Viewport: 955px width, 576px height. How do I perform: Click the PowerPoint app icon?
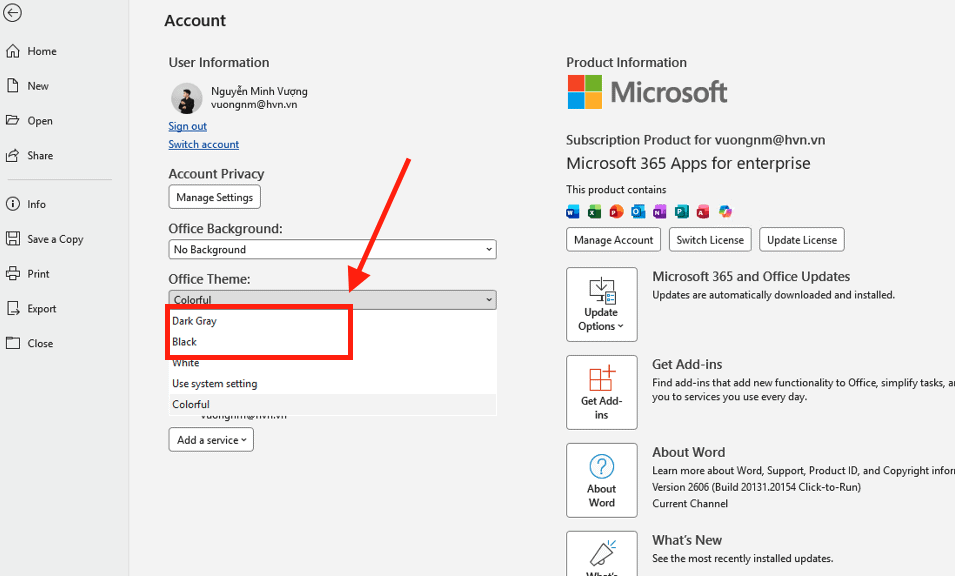coord(616,211)
